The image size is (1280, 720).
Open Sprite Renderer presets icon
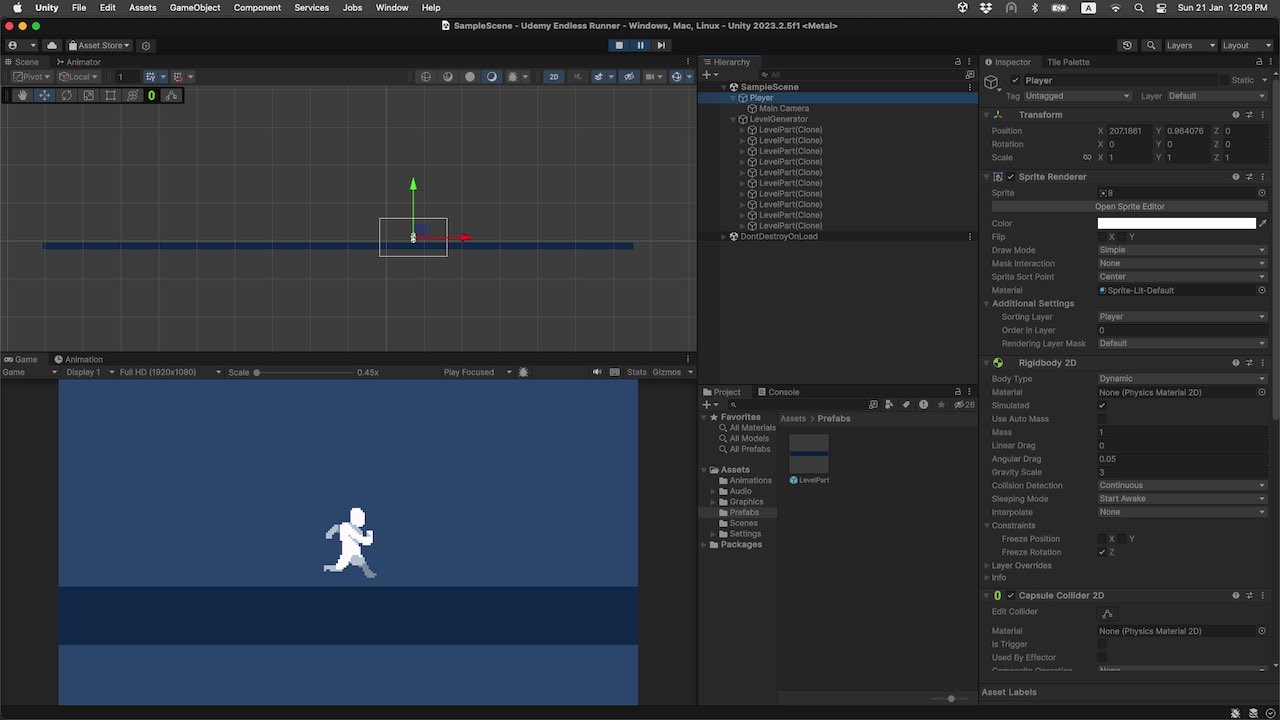pos(1249,177)
